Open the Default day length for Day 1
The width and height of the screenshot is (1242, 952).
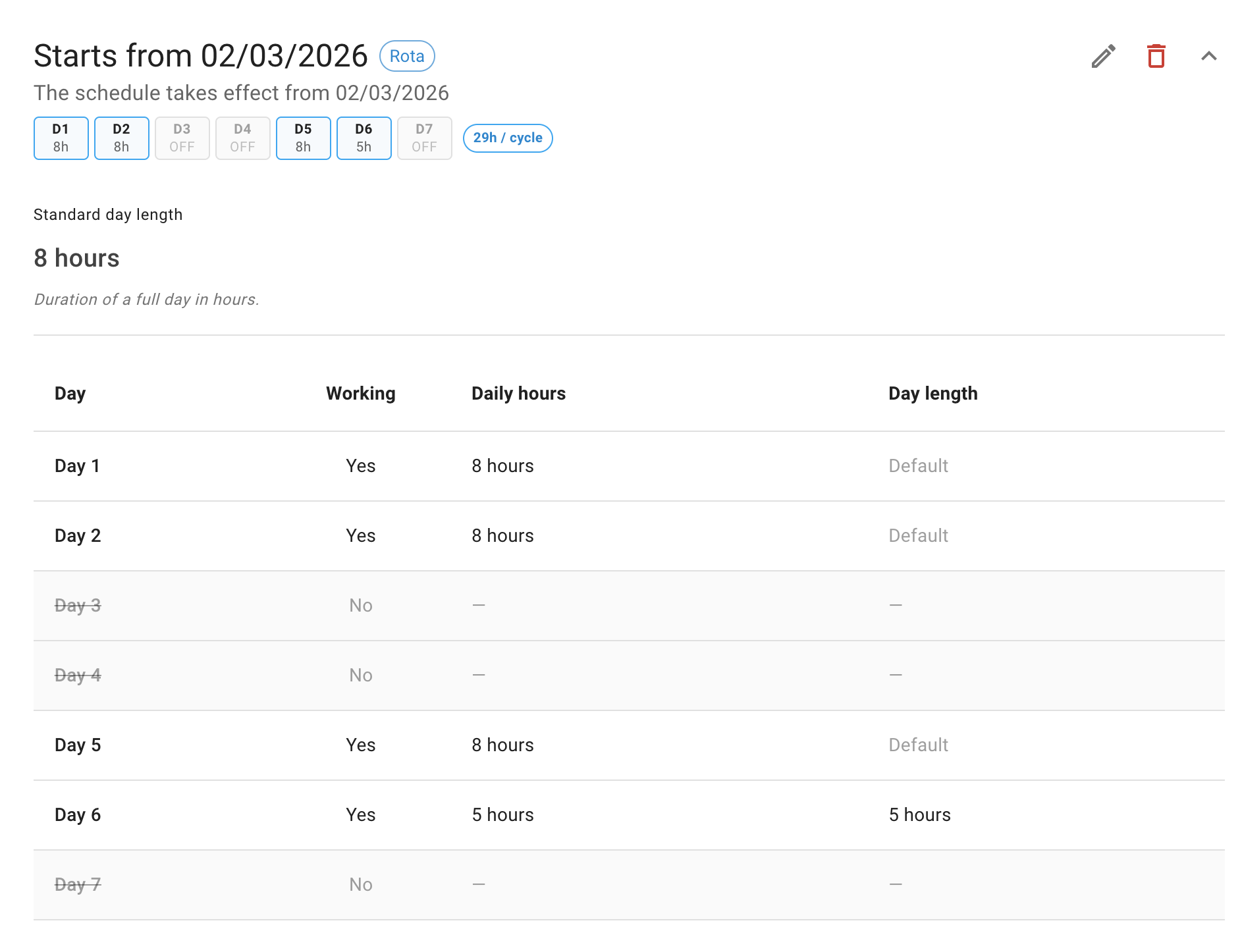918,465
